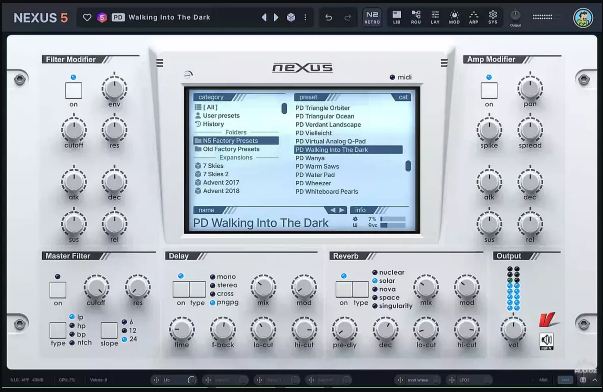Viewport: 603px width, 392px height.
Task: Switch to the N2 RETRO view
Action: click(x=372, y=17)
